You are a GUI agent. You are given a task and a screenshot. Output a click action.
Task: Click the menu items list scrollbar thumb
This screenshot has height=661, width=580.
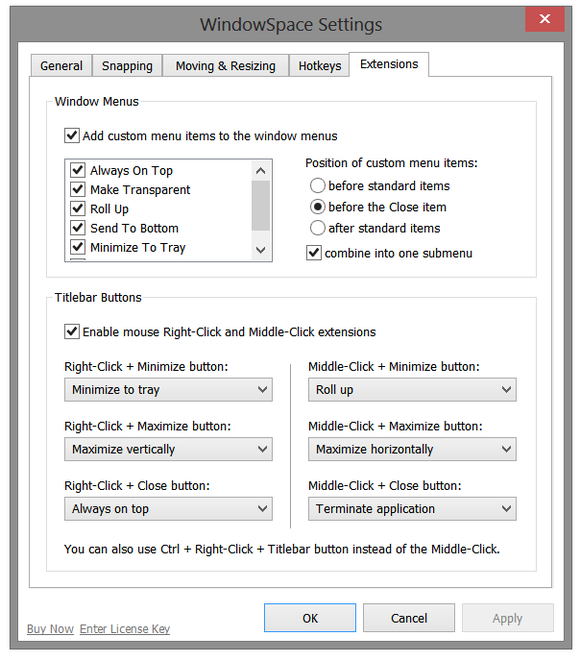pyautogui.click(x=260, y=205)
